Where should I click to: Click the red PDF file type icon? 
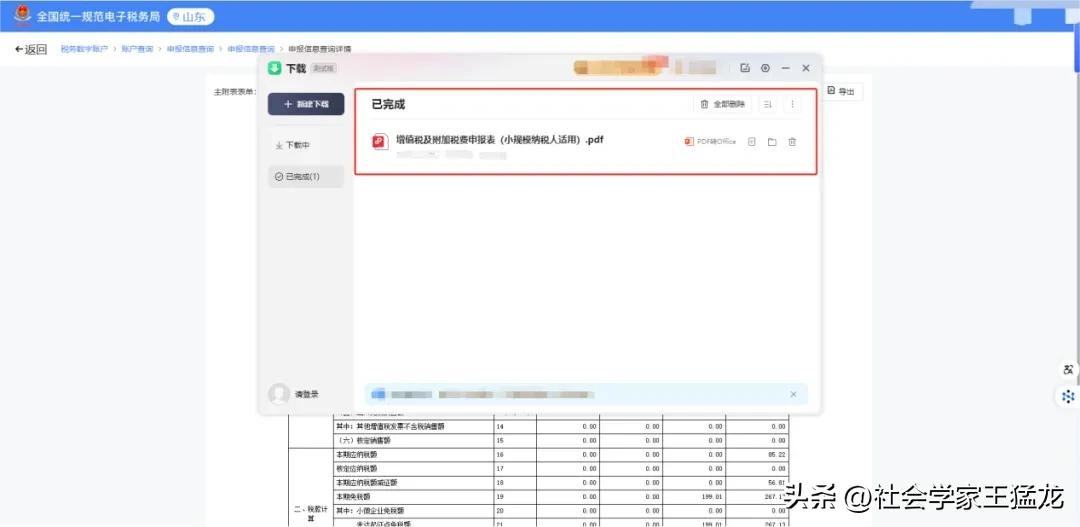379,142
